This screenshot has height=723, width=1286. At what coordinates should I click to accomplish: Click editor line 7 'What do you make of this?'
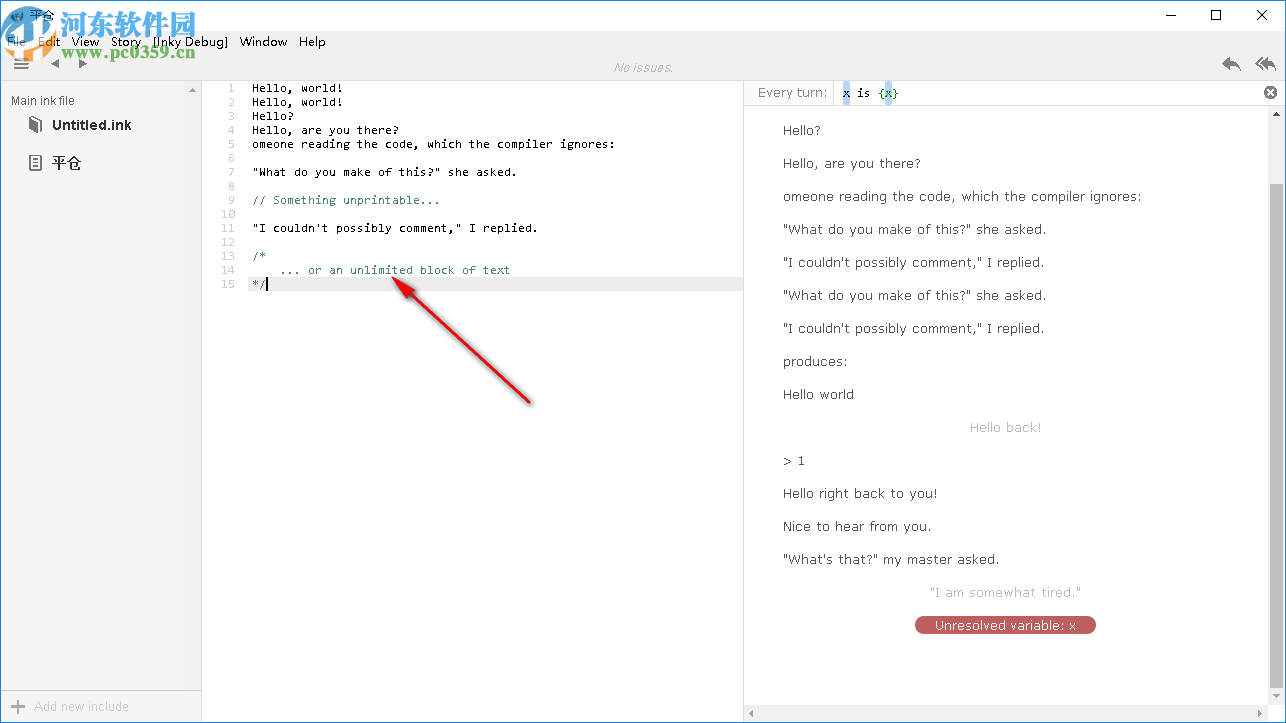[x=384, y=172]
